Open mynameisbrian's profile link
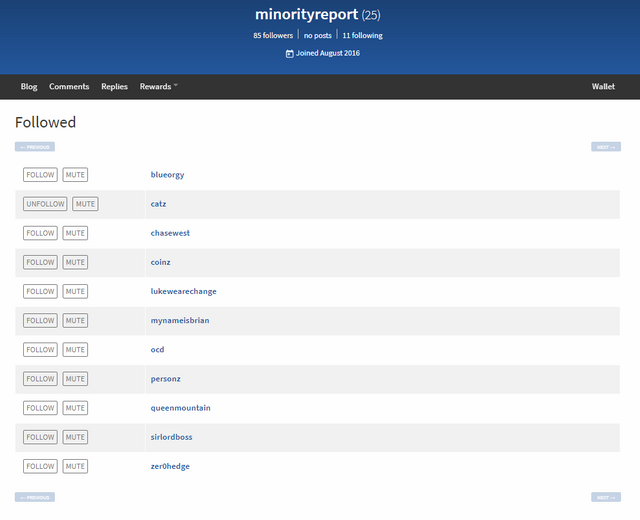This screenshot has height=520, width=640. click(180, 320)
